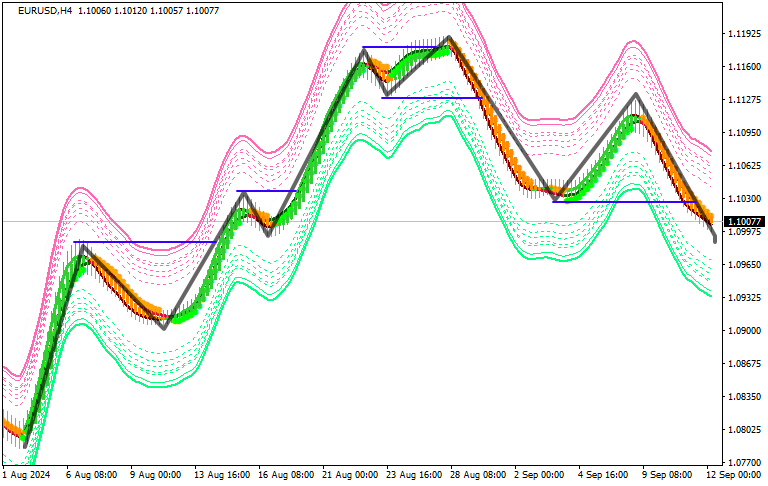Click the 1.07700 price axis label
The width and height of the screenshot is (768, 486).
coord(744,462)
